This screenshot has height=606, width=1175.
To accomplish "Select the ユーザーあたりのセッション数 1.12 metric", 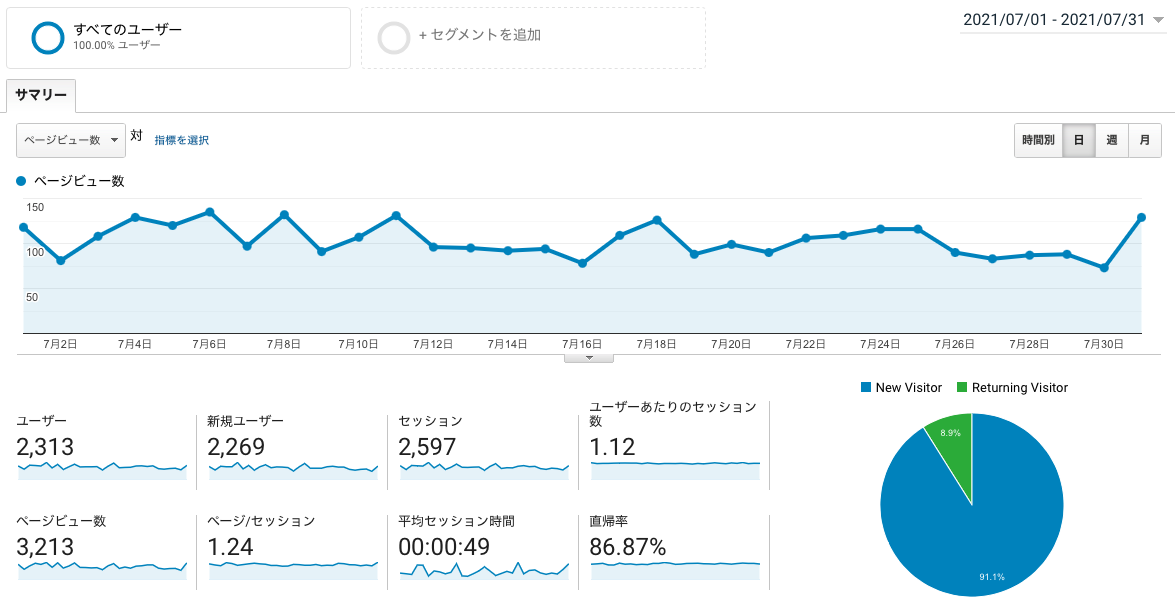I will pos(675,441).
